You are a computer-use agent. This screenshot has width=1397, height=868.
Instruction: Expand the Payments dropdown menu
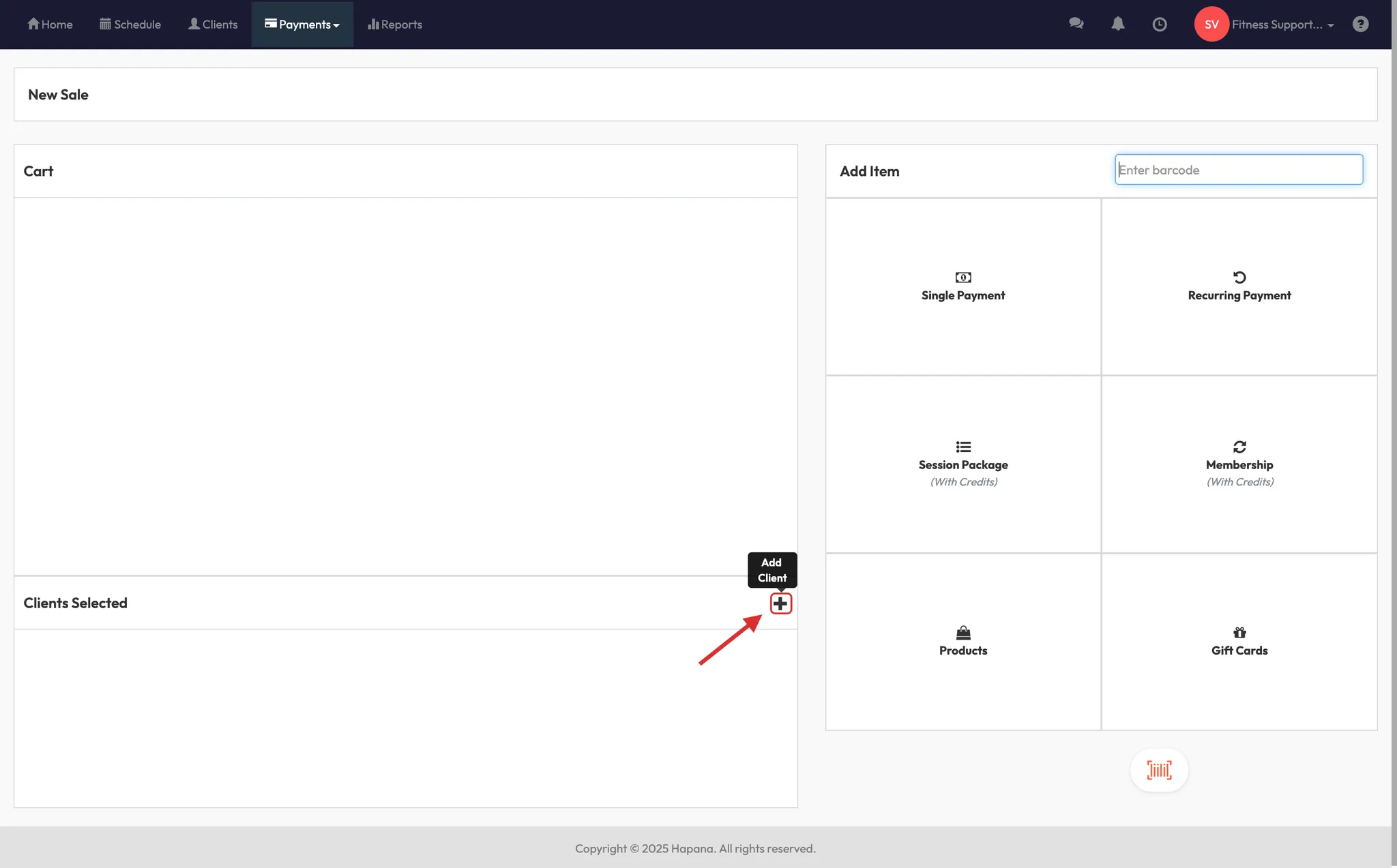(302, 25)
